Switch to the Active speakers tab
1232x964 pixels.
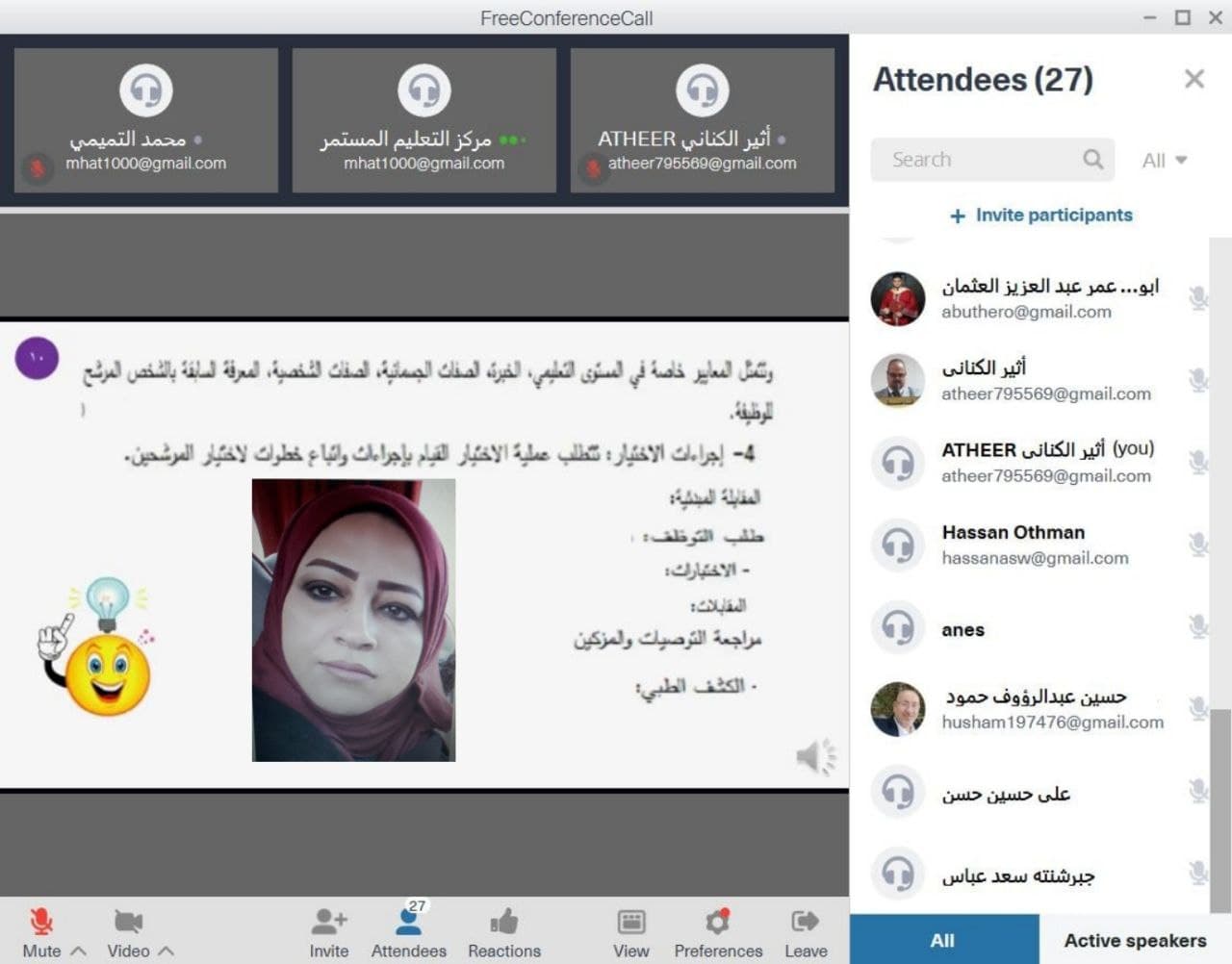click(1136, 940)
